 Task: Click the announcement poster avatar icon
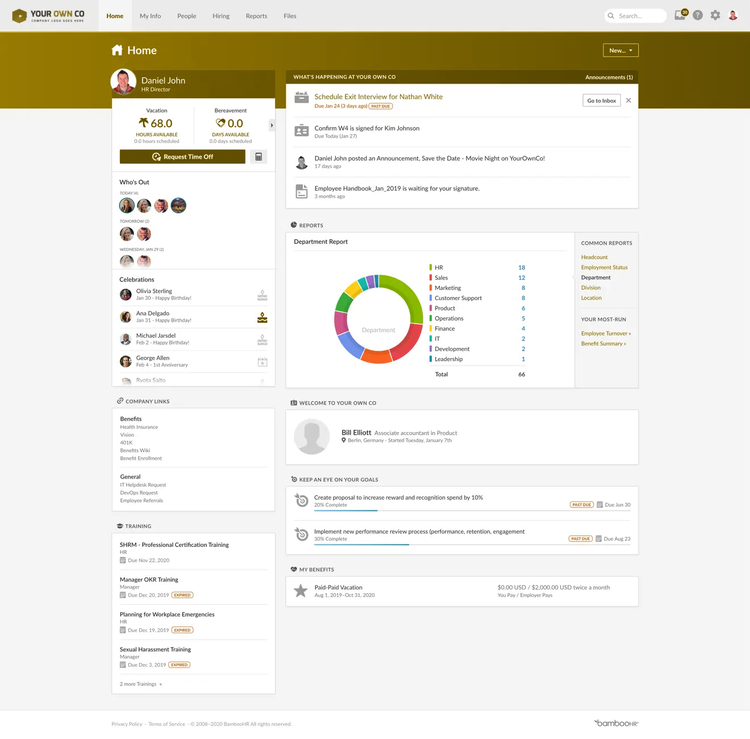(301, 162)
